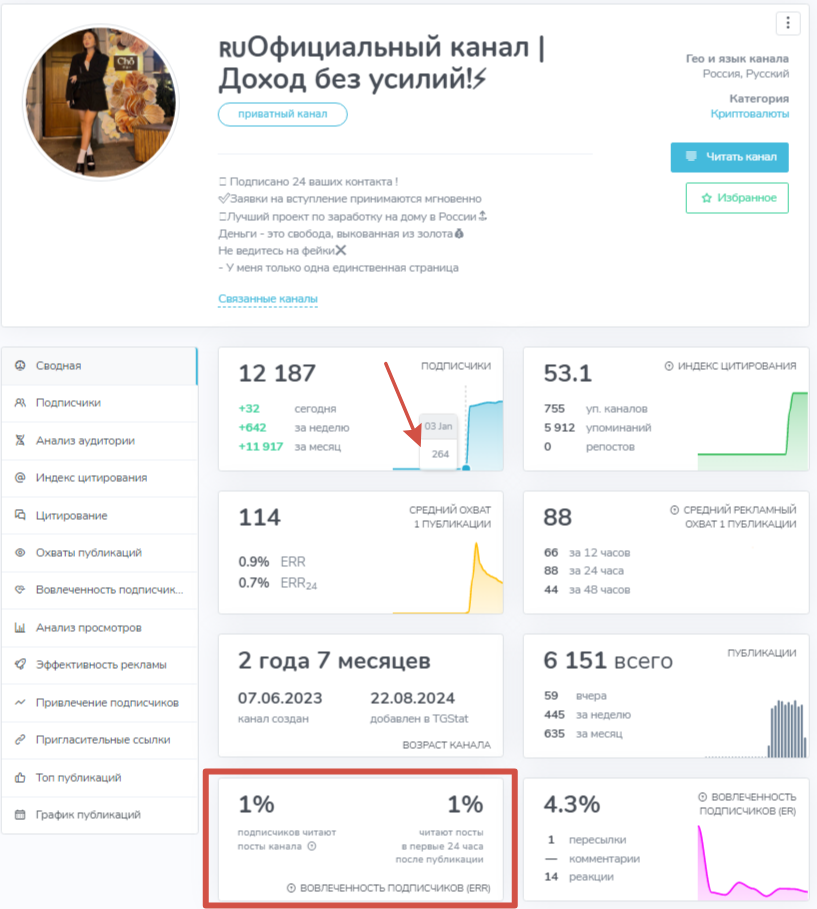
Task: Click the citation index green chart
Action: tap(753, 431)
